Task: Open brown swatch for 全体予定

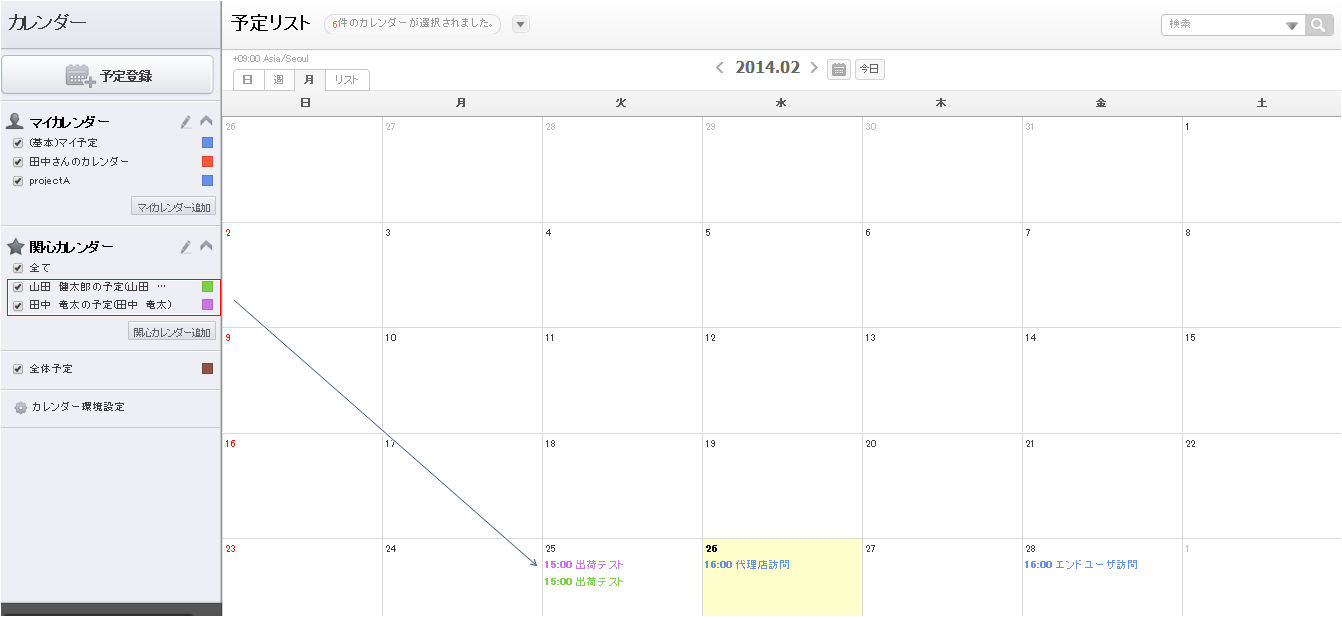Action: point(208,369)
